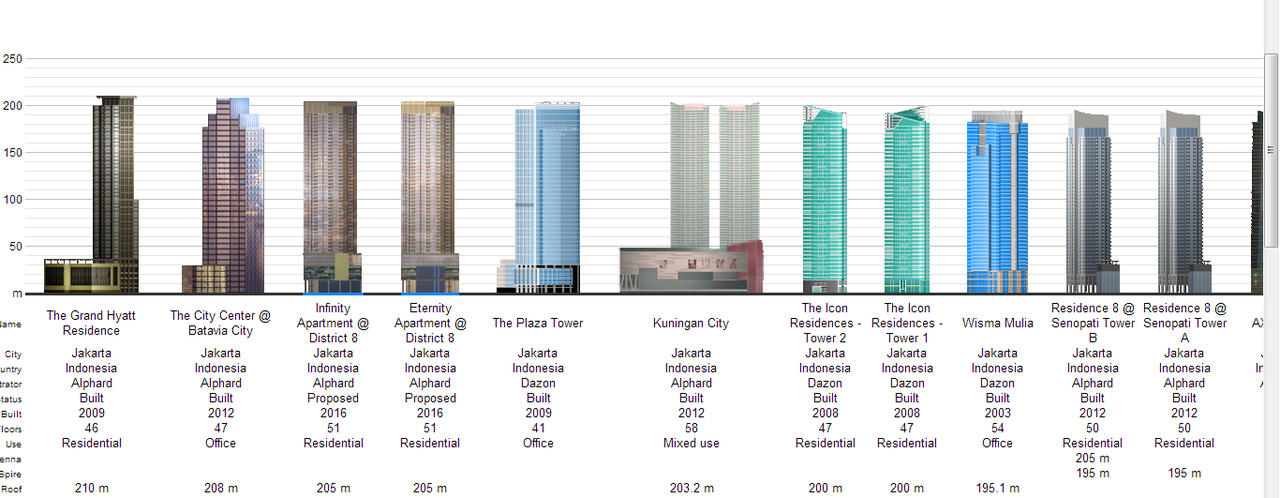Click the '205 m' antenna value for Tower B
The image size is (1280, 498).
point(1093,458)
